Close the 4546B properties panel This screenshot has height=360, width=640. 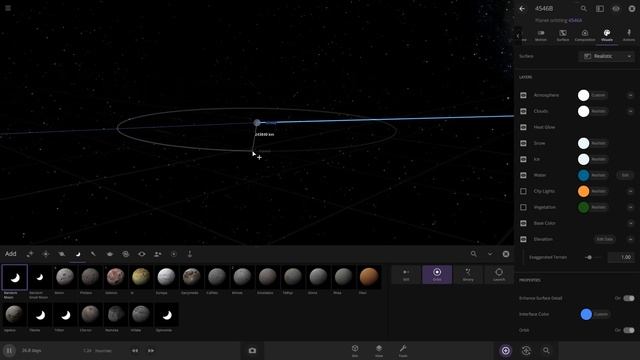point(632,9)
